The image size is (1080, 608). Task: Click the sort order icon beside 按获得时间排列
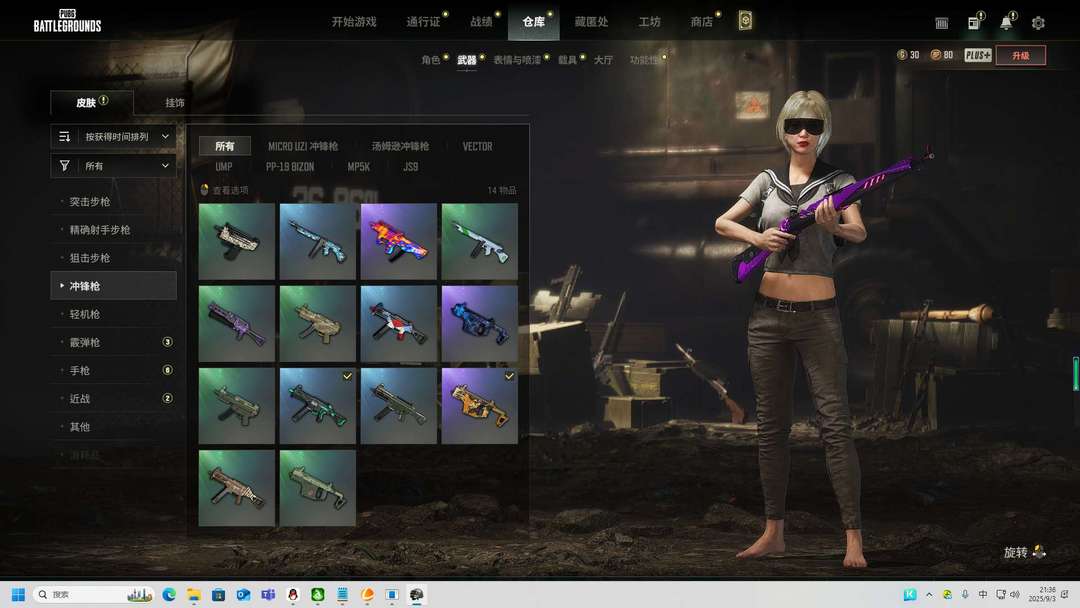[x=65, y=136]
